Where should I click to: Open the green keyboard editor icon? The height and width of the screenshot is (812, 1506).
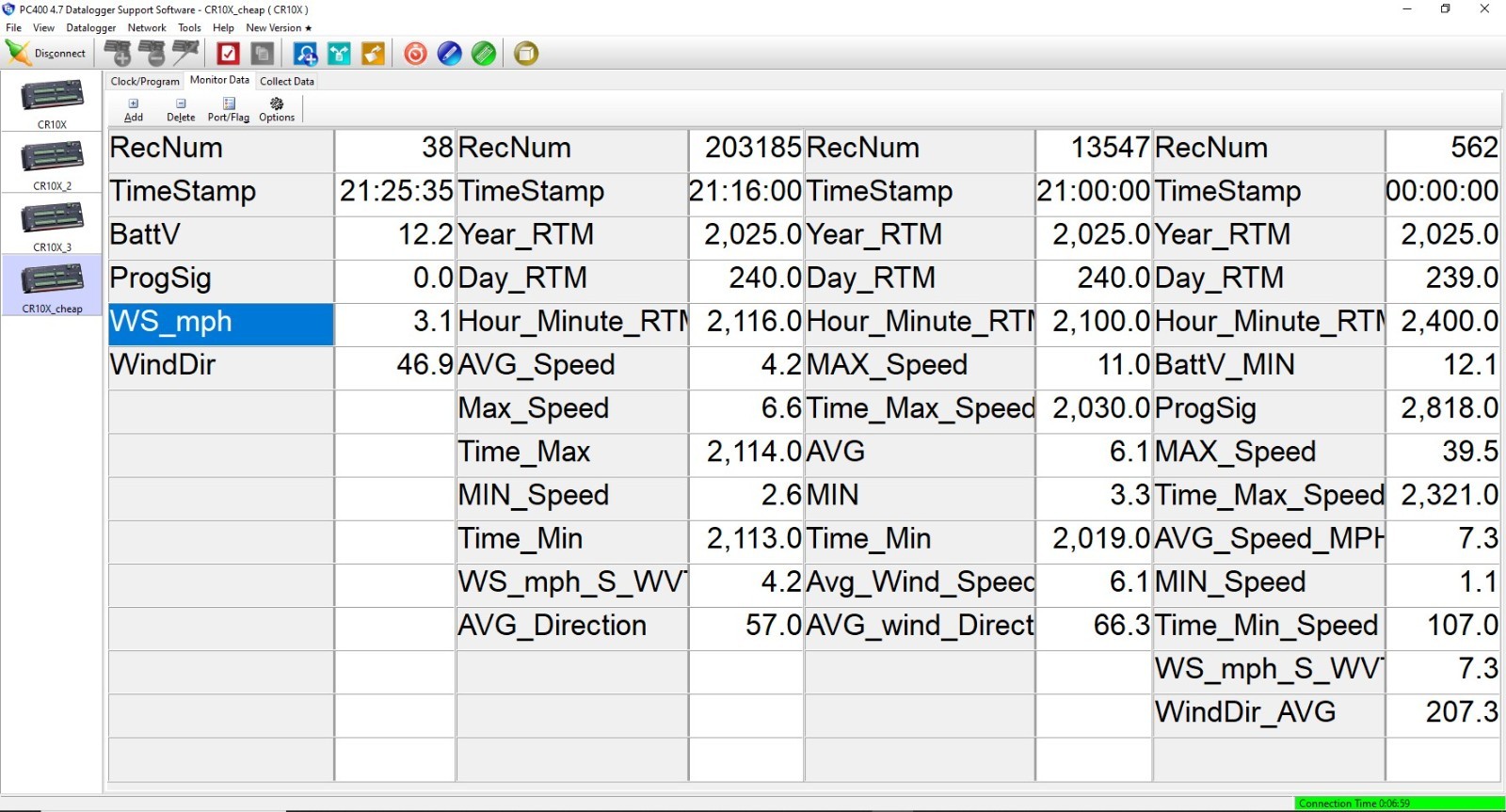[x=484, y=54]
